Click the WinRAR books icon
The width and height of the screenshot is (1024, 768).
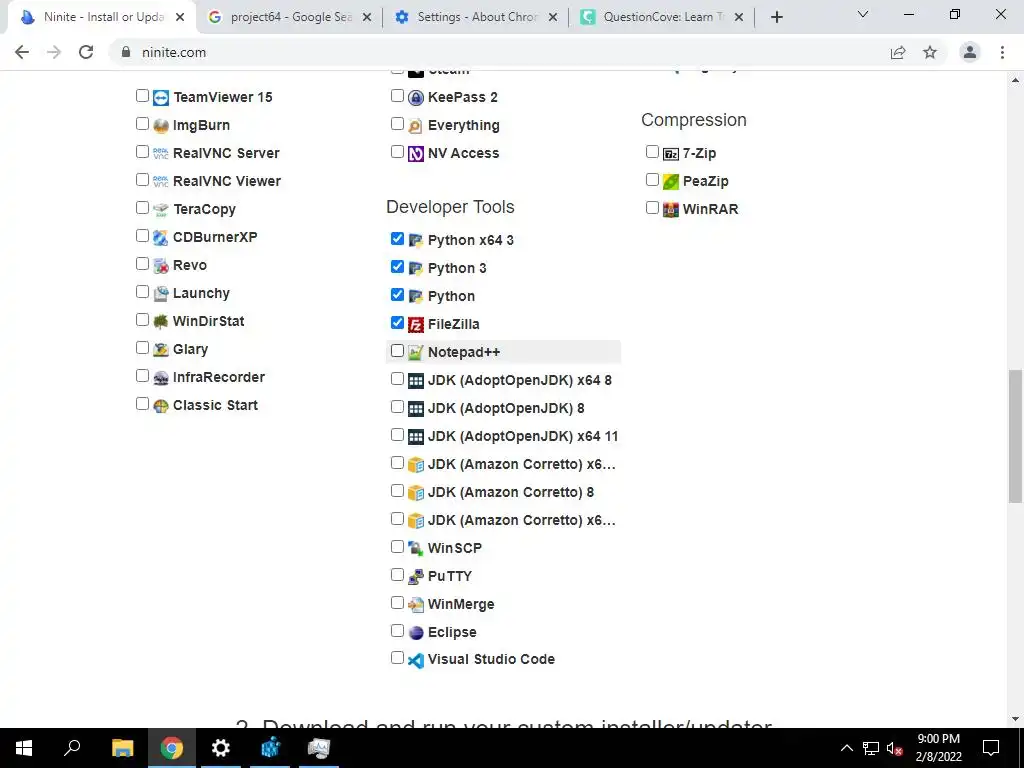click(671, 210)
